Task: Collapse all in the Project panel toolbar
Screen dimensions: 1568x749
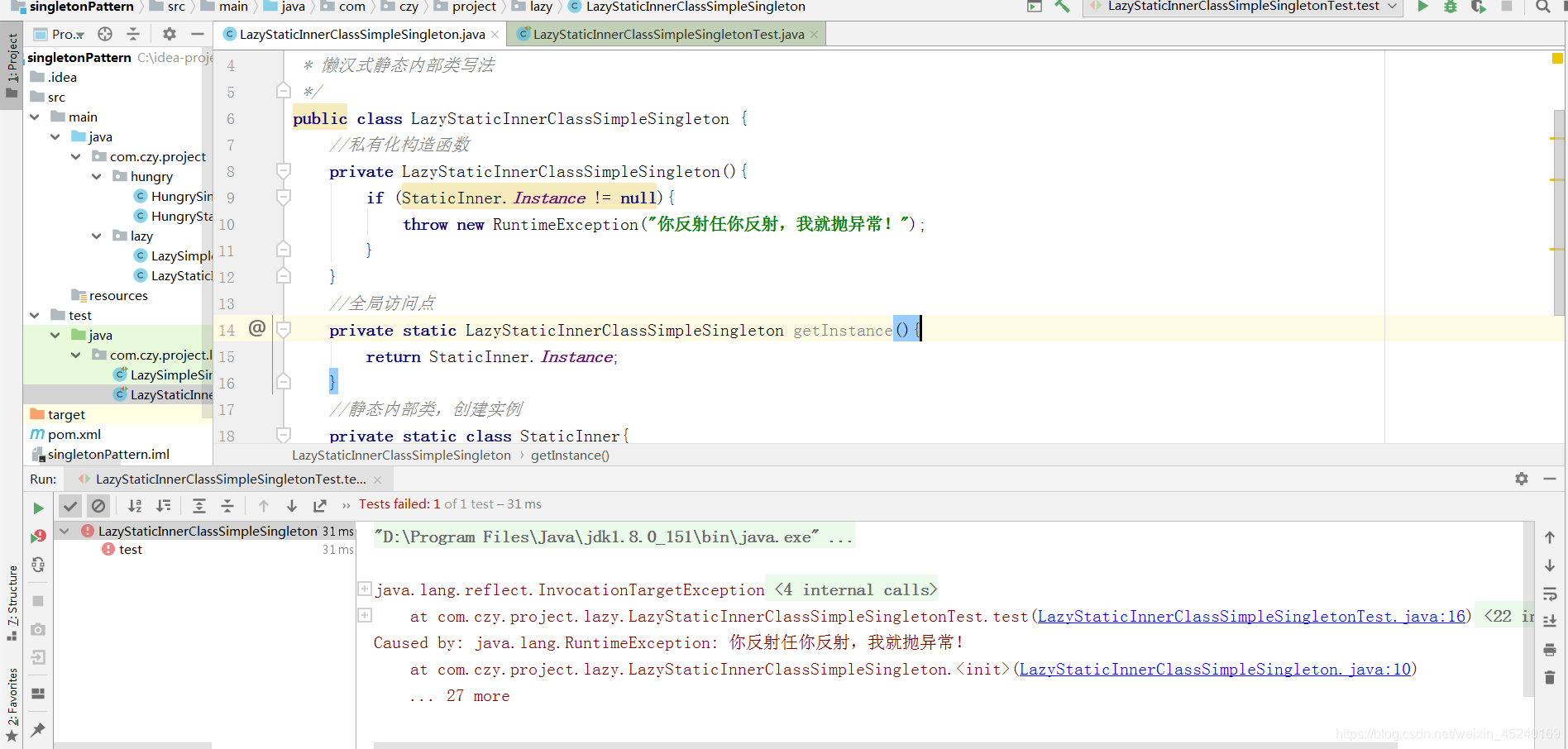Action: pyautogui.click(x=132, y=34)
